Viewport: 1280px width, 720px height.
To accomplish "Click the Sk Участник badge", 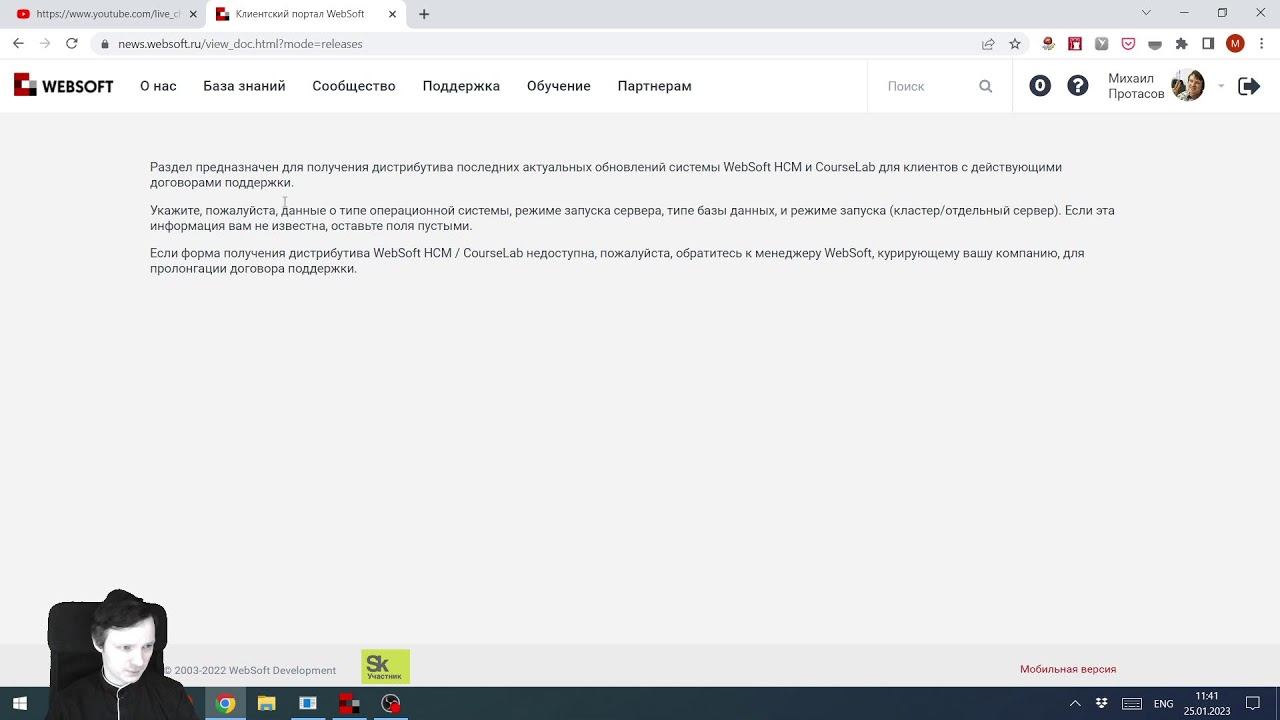I will pos(386,667).
